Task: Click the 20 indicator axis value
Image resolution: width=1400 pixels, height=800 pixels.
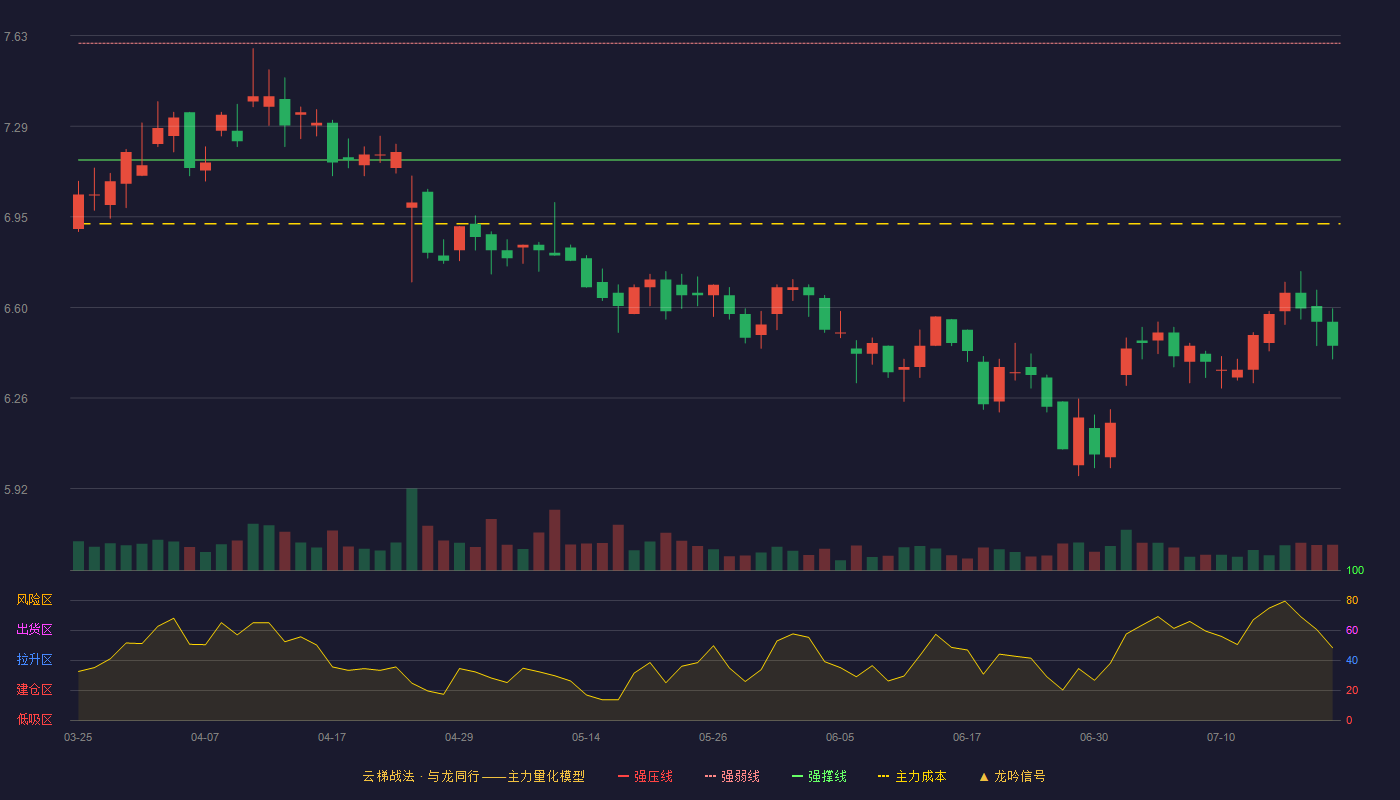Action: (x=1352, y=690)
